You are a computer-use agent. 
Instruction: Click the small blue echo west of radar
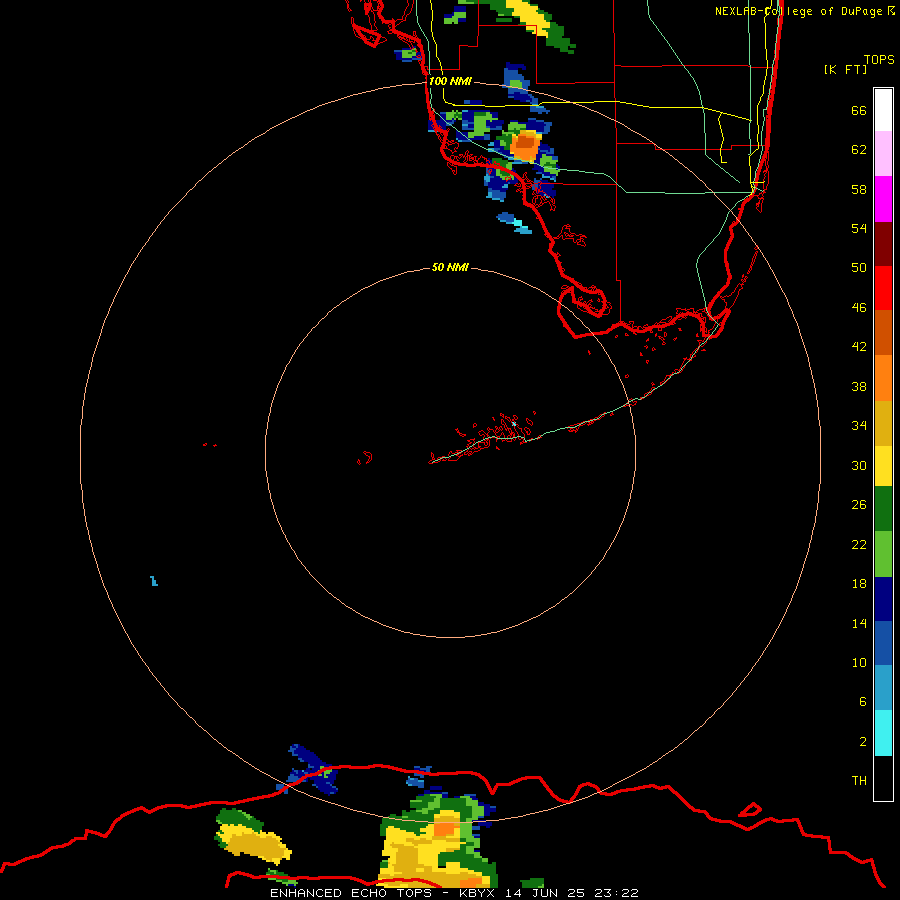154,581
